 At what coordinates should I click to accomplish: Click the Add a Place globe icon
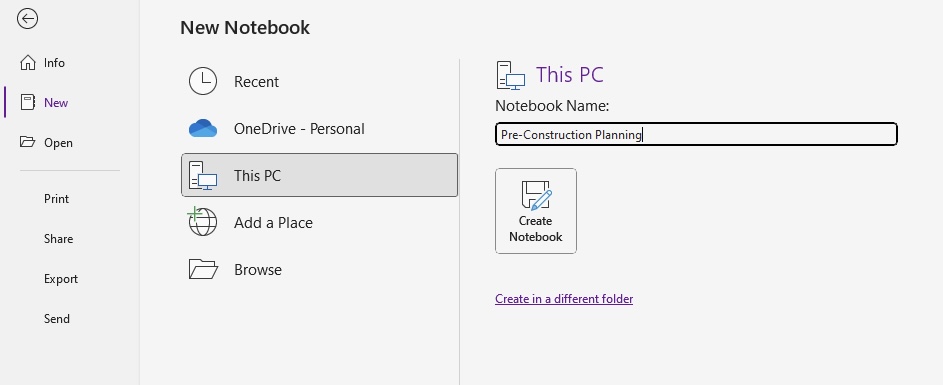(x=202, y=221)
